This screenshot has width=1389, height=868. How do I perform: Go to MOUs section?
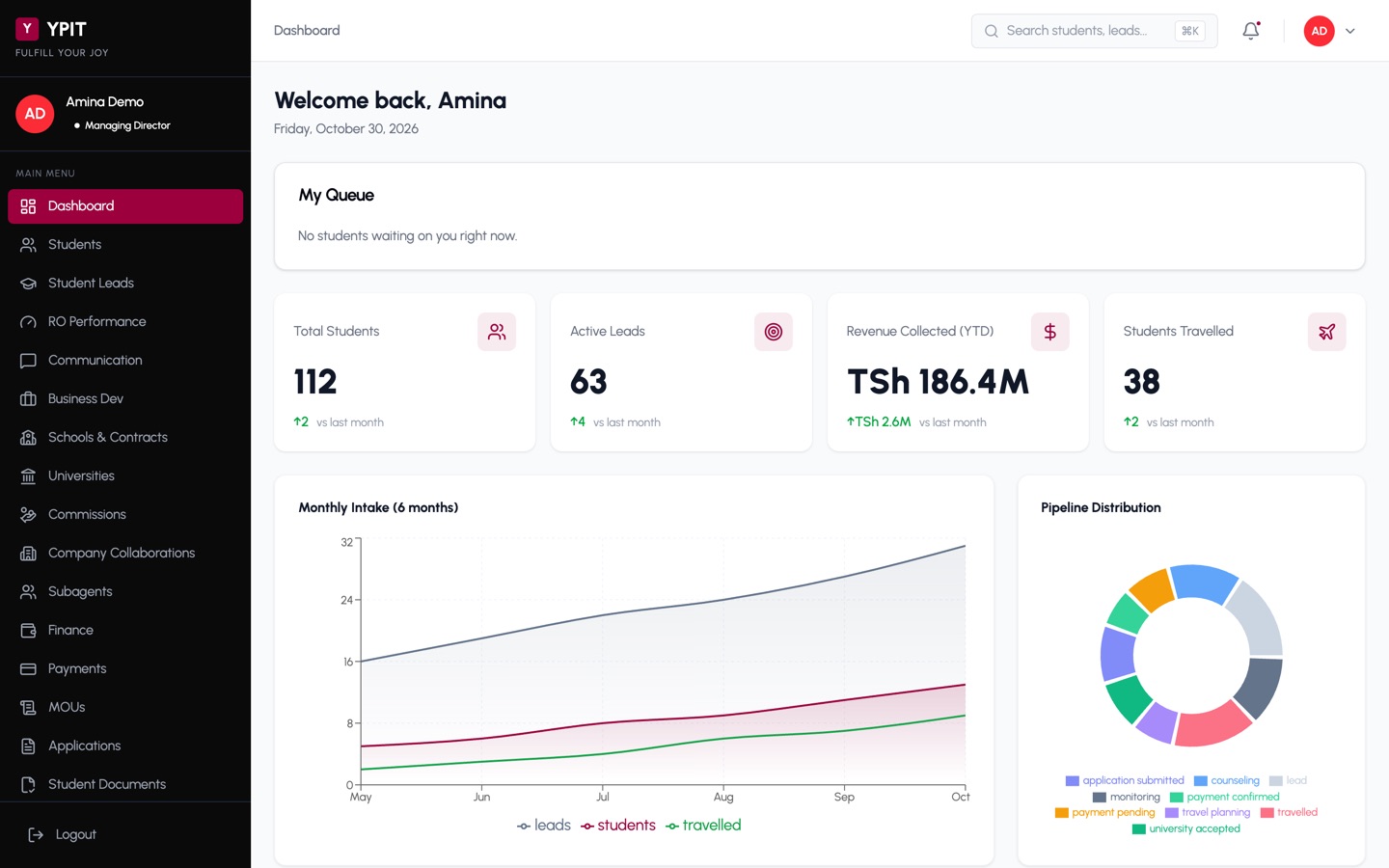[x=125, y=708]
